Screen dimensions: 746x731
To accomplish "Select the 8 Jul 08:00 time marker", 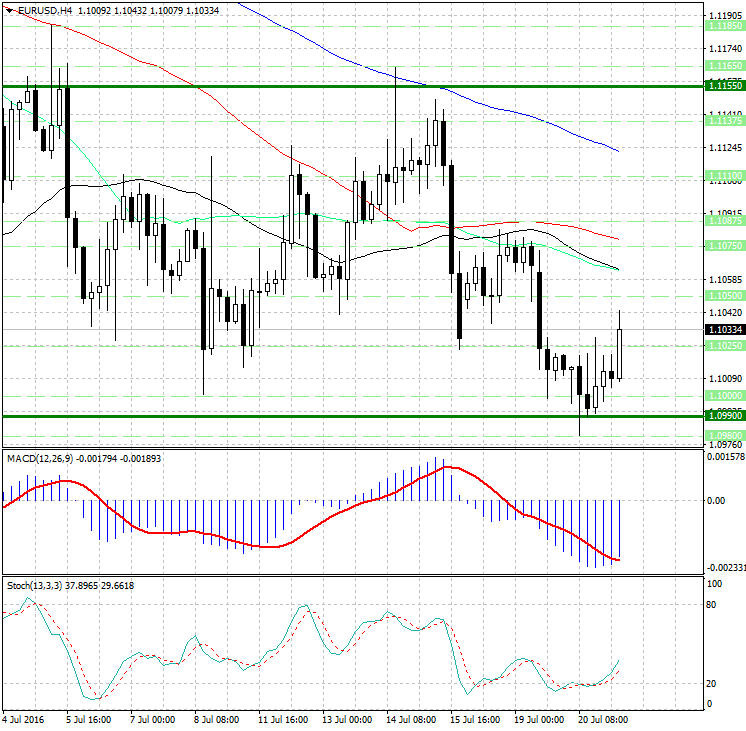I will point(218,719).
